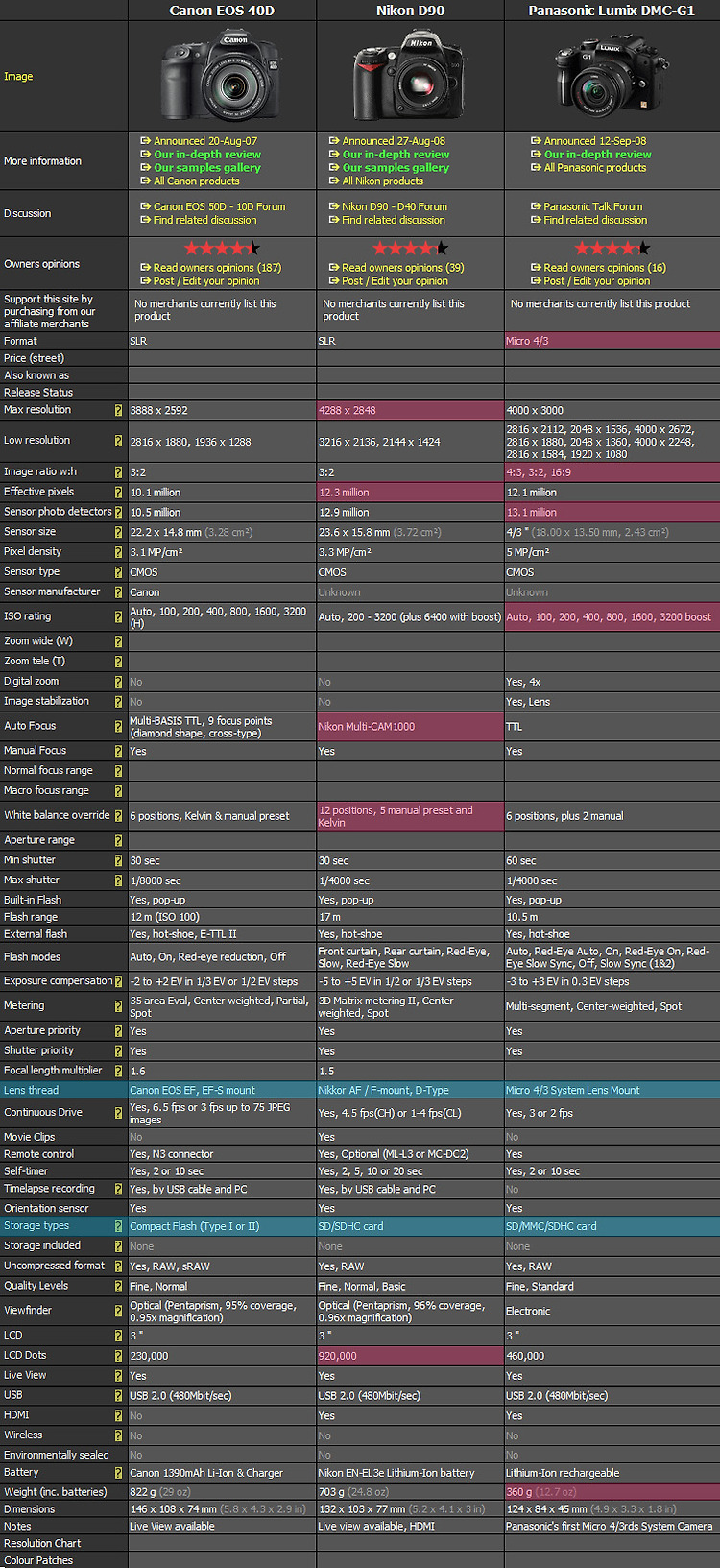Click the Sensor photo detectors help icon
This screenshot has width=720, height=1568.
click(119, 512)
